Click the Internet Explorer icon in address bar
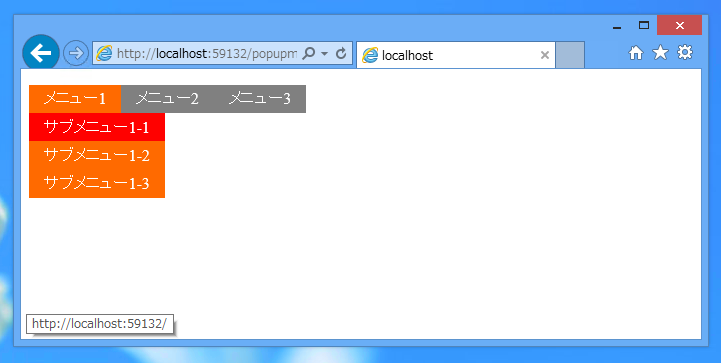This screenshot has width=721, height=363. [104, 53]
